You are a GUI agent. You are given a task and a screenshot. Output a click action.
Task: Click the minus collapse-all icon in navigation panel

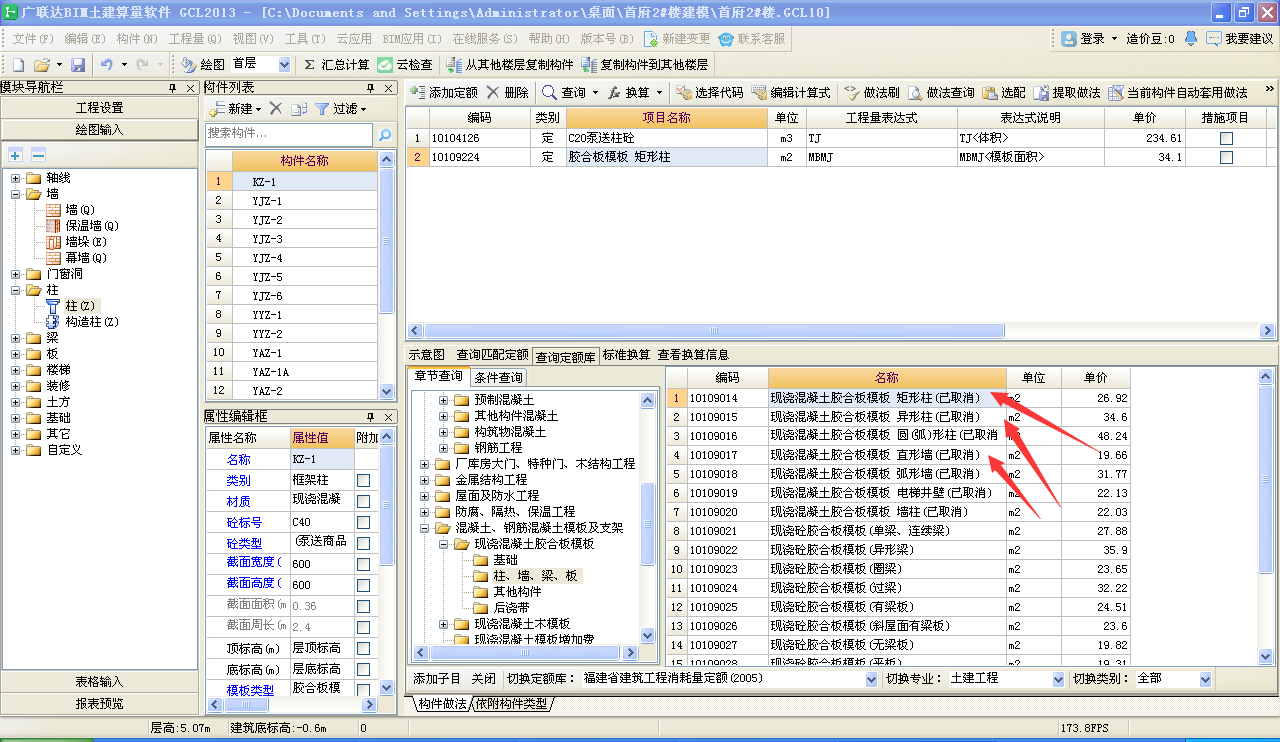[38, 155]
